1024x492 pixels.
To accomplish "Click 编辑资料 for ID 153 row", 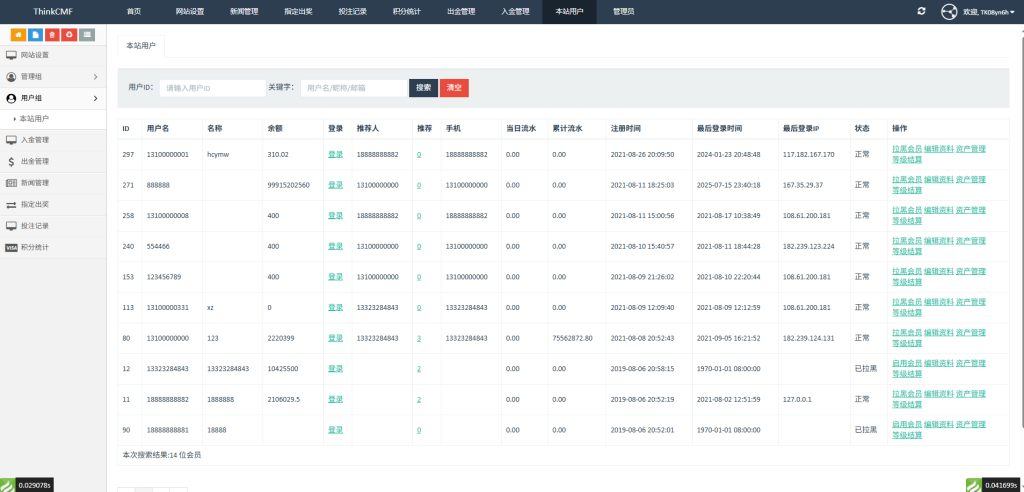I will (x=938, y=272).
